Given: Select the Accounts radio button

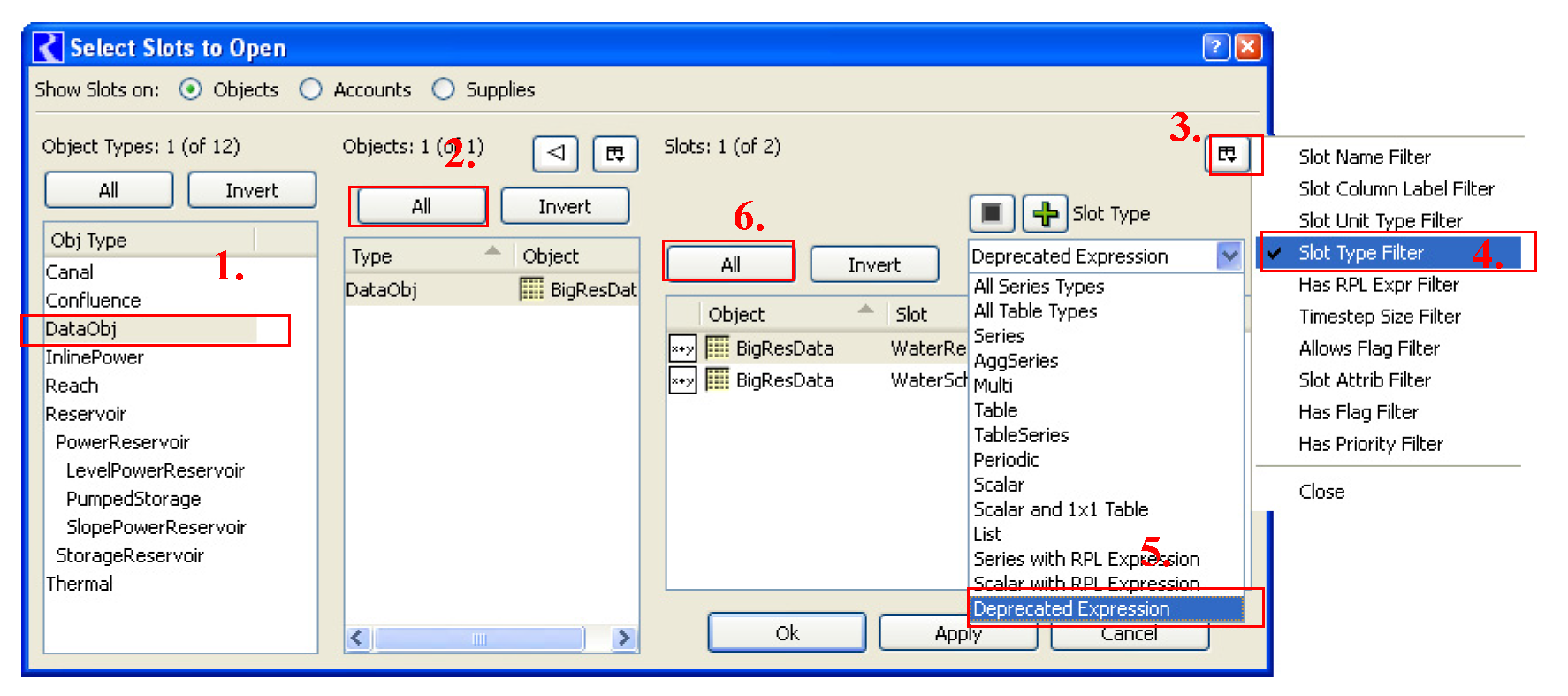Looking at the screenshot, I should pos(310,89).
